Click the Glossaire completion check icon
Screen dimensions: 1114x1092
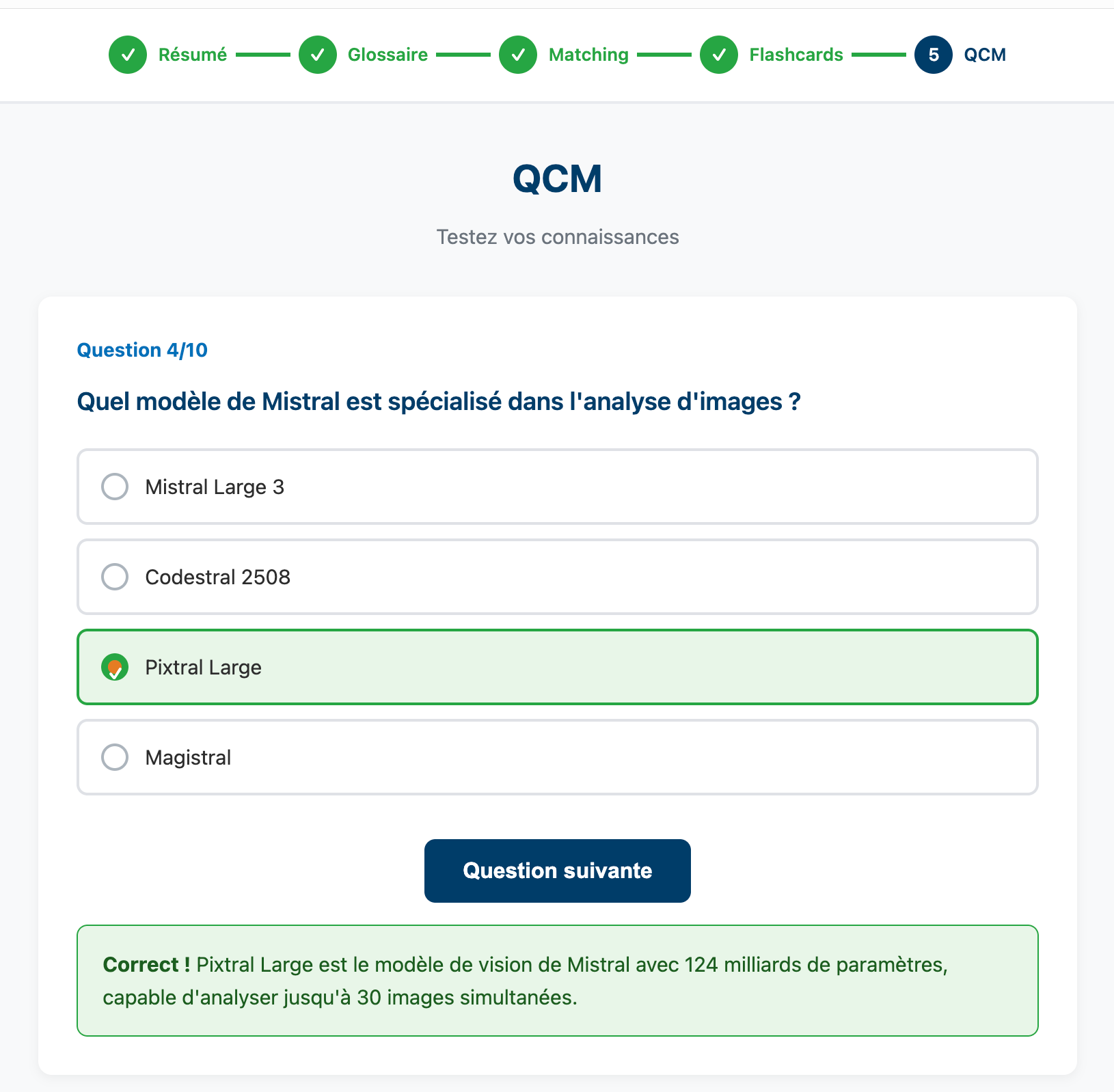[317, 55]
